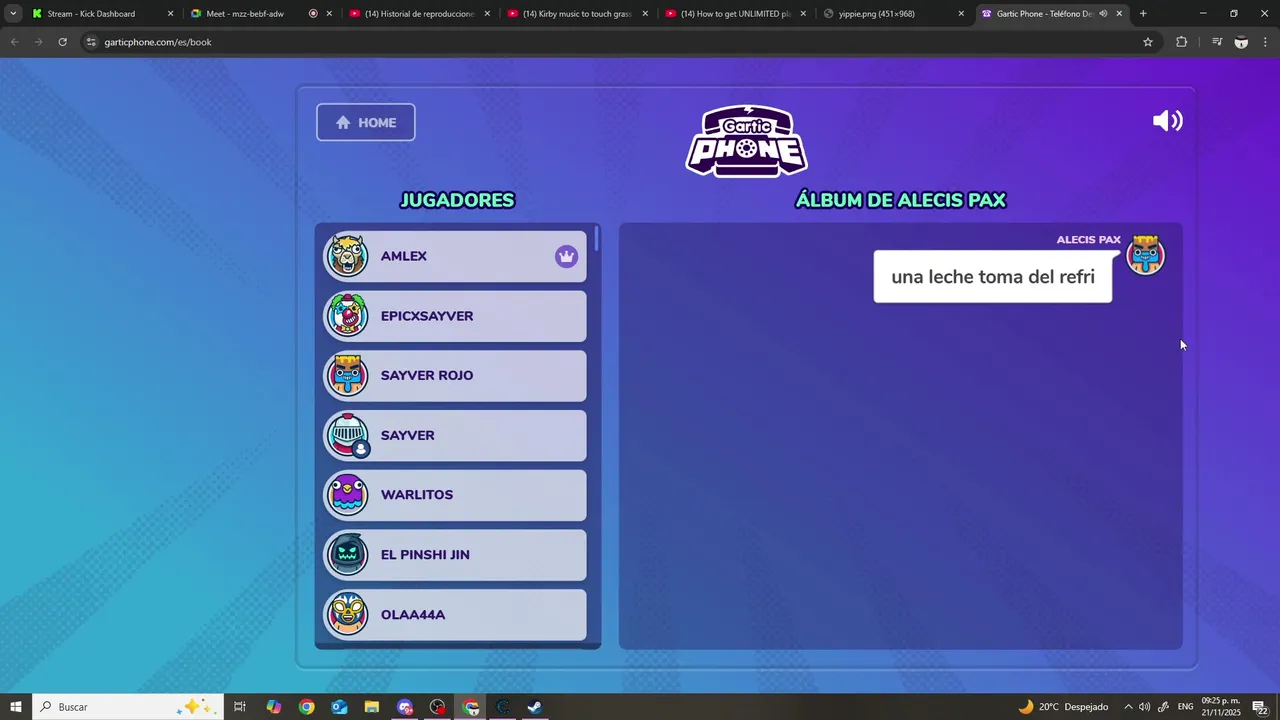Mute the Gartic Phone tab audio icon
1280x720 pixels.
(x=1103, y=14)
